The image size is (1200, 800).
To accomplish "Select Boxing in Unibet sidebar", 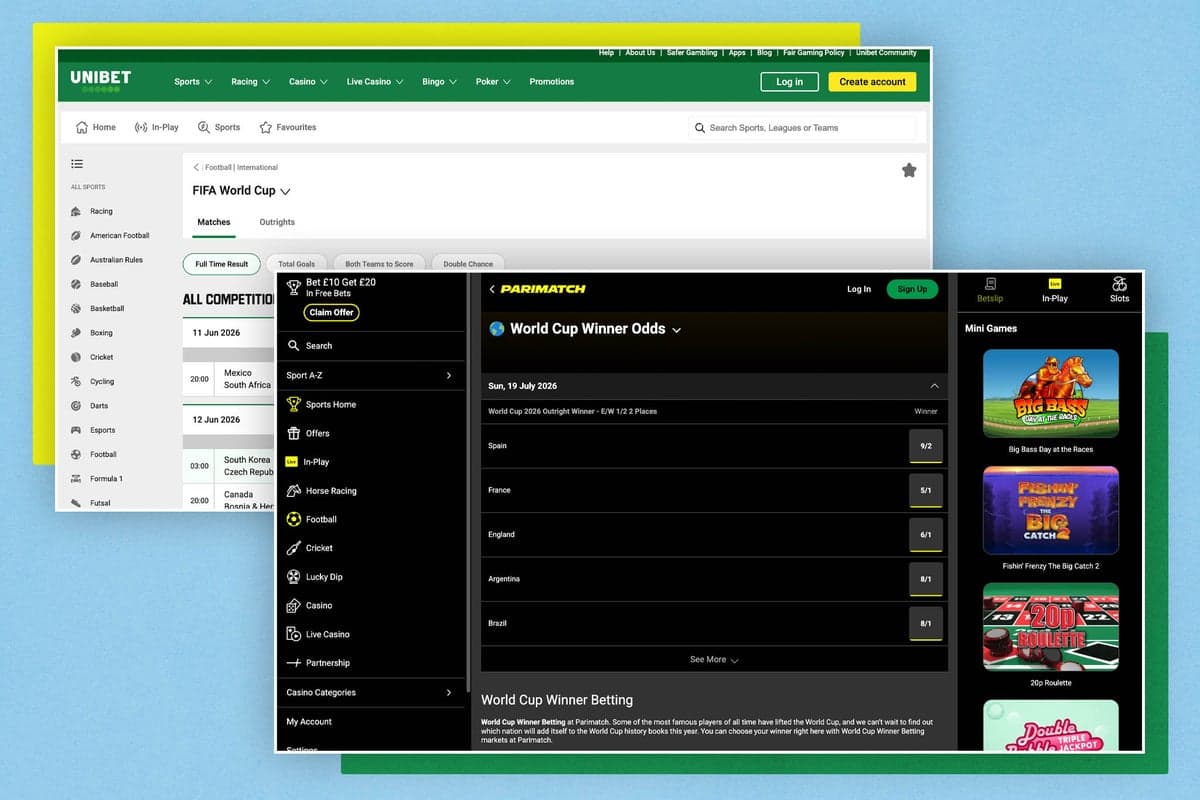I will [x=92, y=333].
